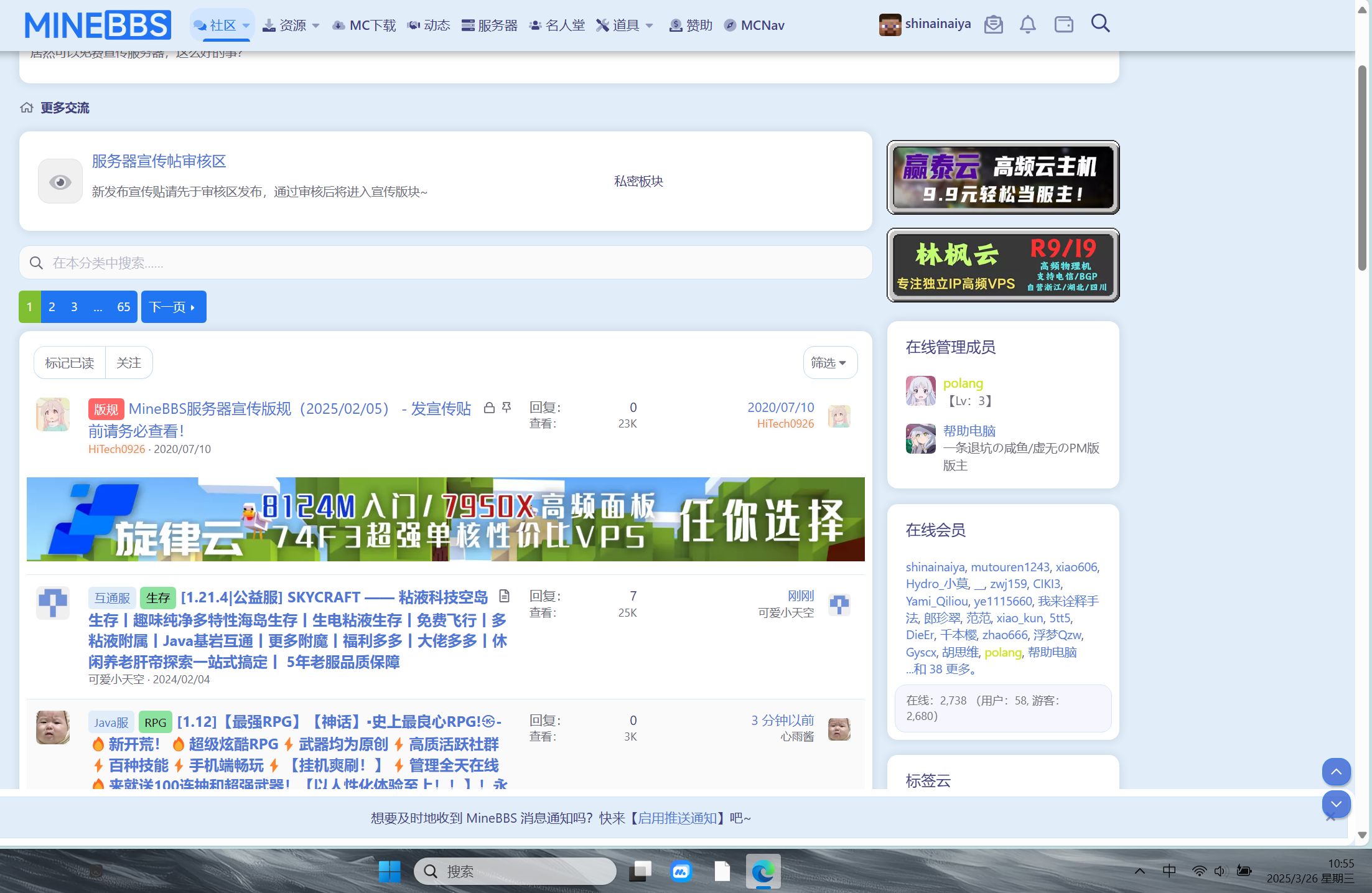This screenshot has height=893, width=1372.
Task: Click 更多交流 breadcrumb link
Action: 65,108
